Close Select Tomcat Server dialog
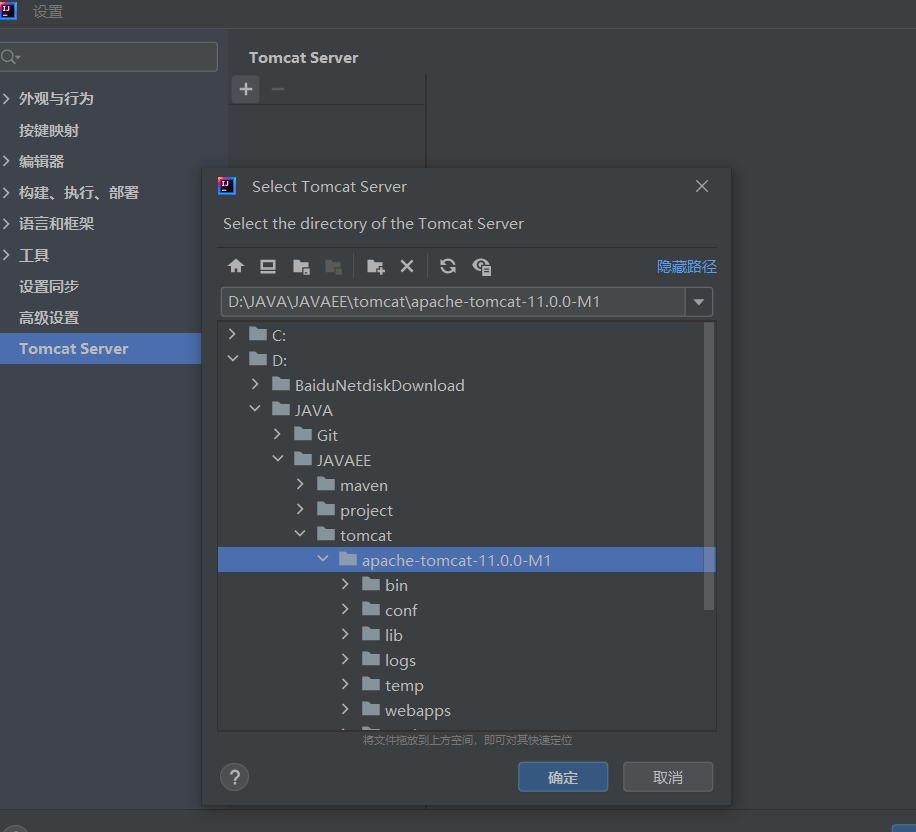The height and width of the screenshot is (832, 916). click(x=702, y=186)
